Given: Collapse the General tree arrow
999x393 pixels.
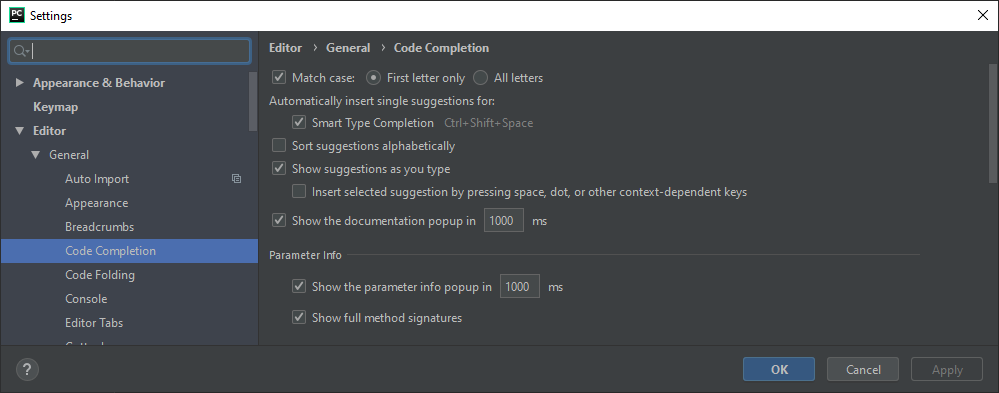Looking at the screenshot, I should [36, 155].
